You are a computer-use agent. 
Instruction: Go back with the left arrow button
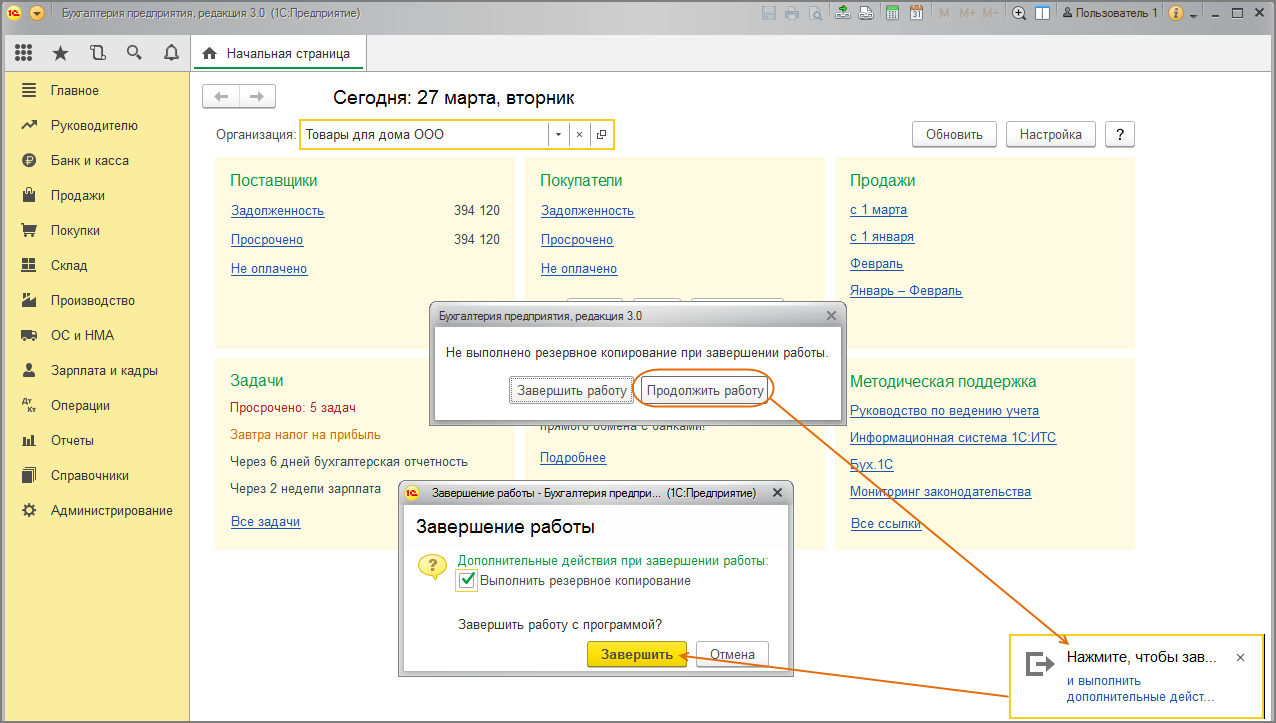221,96
